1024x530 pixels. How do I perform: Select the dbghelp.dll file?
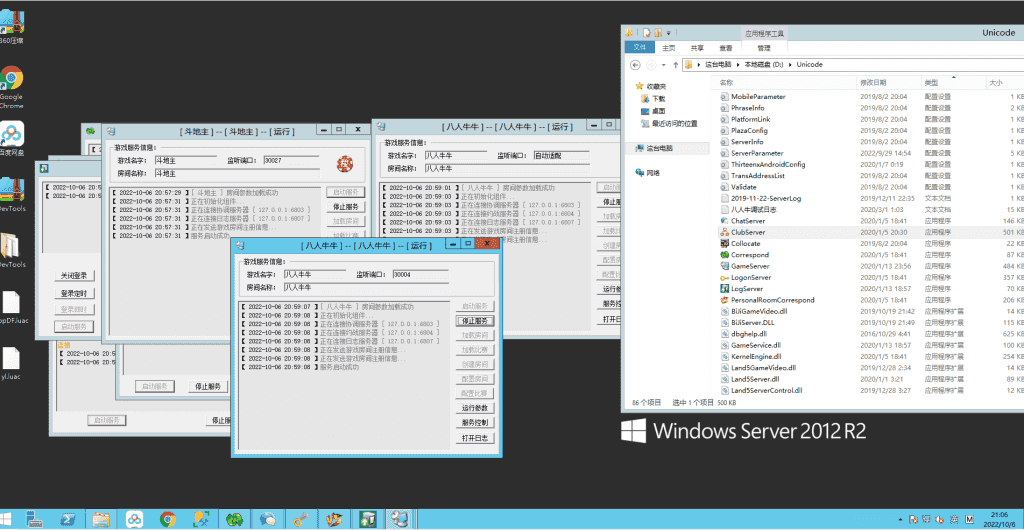pyautogui.click(x=748, y=334)
